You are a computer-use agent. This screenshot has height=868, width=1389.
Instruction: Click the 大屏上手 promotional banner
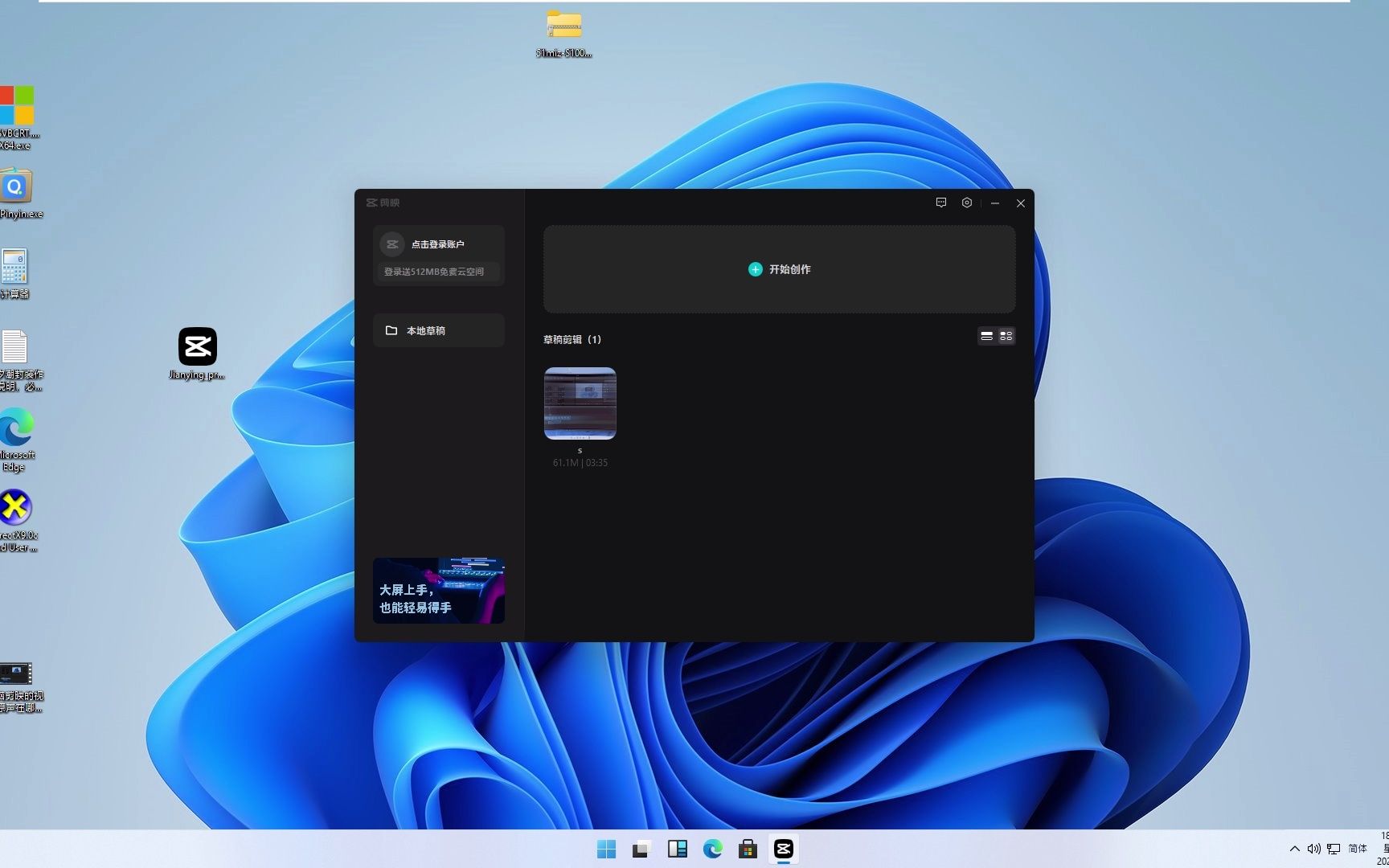click(439, 591)
